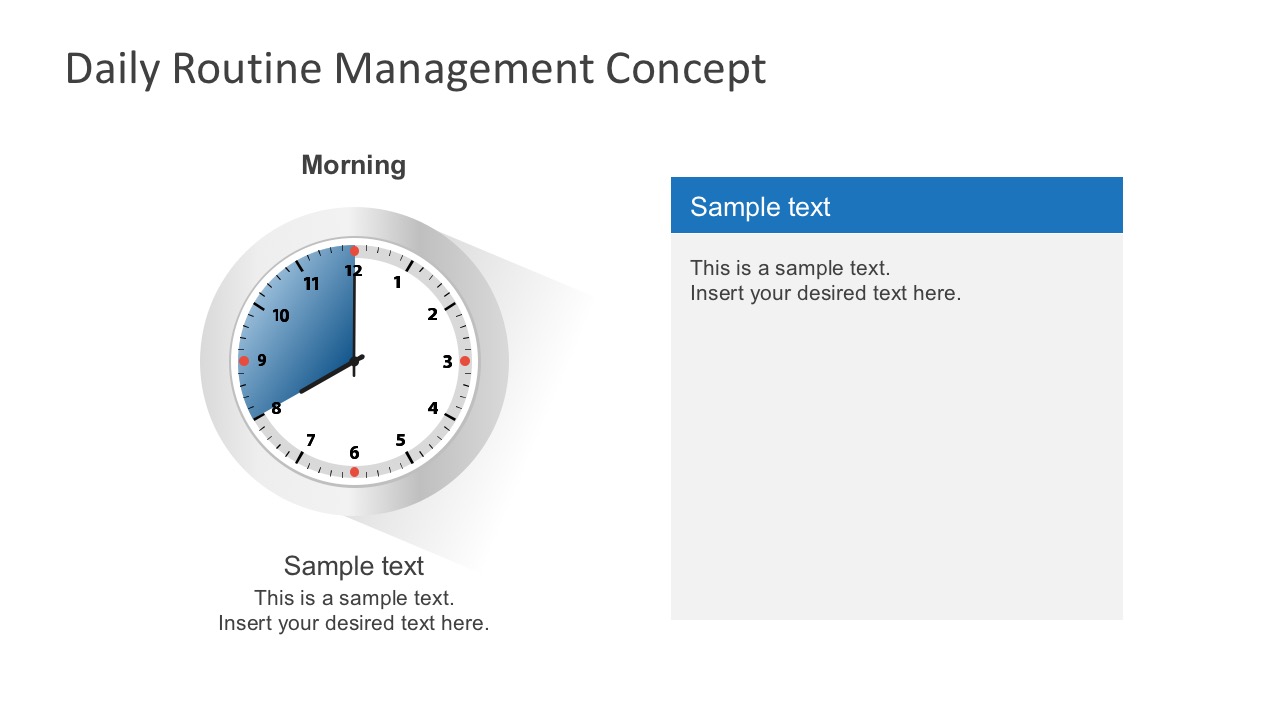Click the number 2 on the clock face
Screen dimensions: 1280x720
coord(432,314)
